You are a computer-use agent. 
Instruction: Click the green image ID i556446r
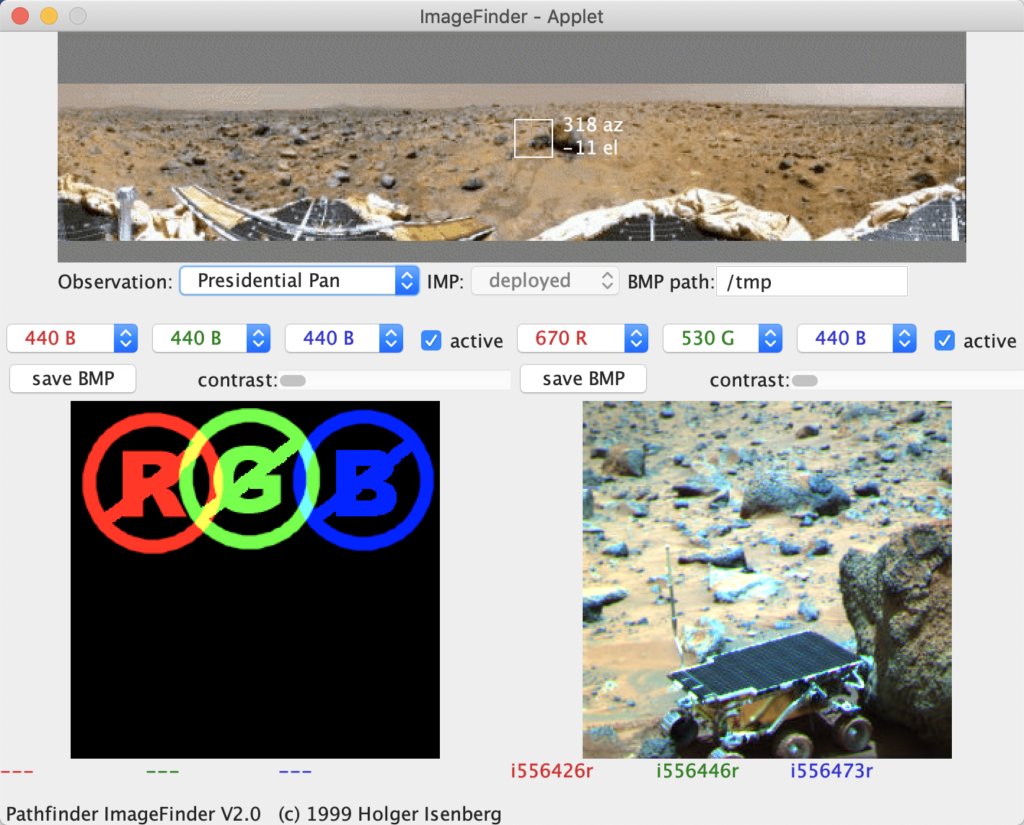click(x=697, y=771)
